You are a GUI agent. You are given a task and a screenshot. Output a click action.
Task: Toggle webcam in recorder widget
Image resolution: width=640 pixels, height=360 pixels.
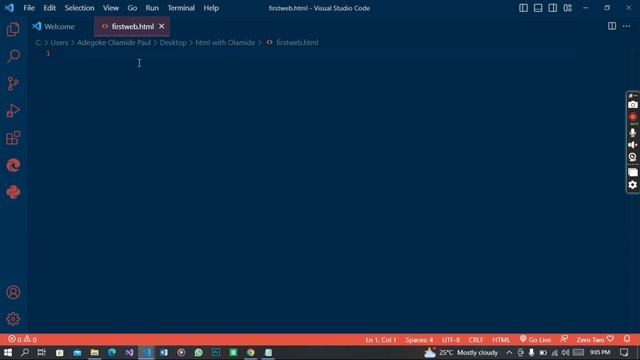633,157
